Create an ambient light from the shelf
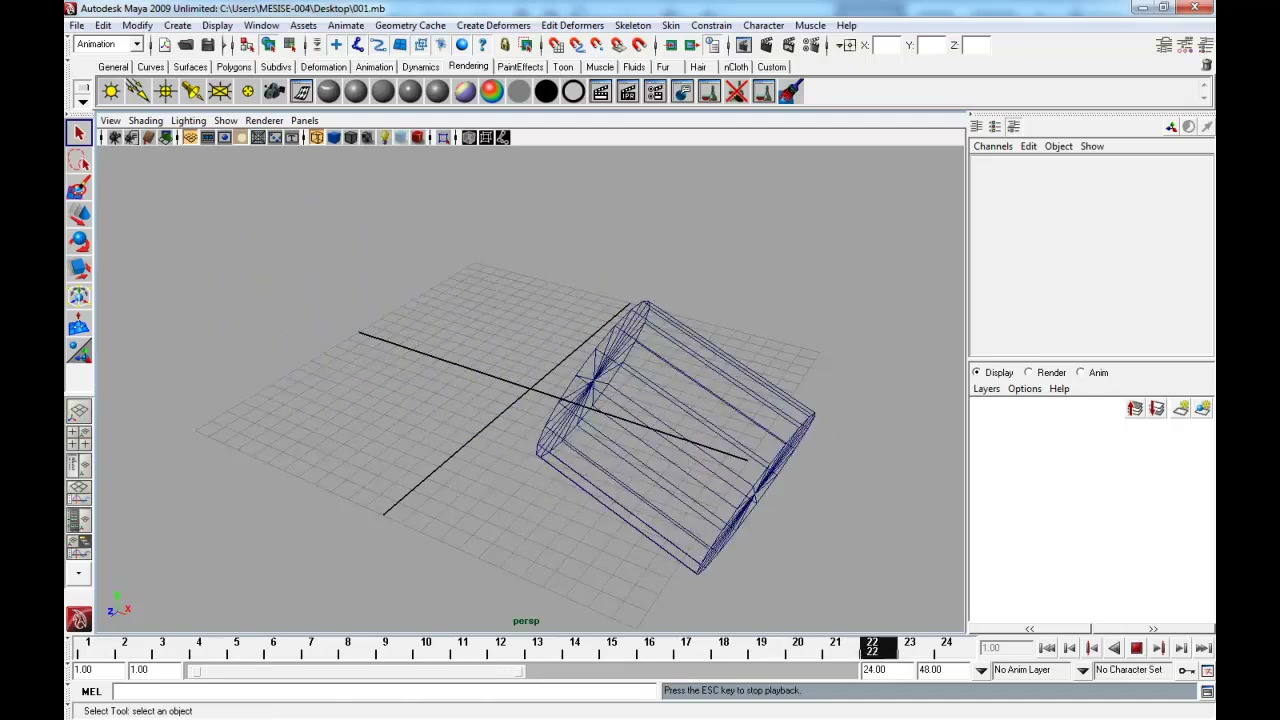Screen dimensions: 1280x720 click(x=111, y=92)
